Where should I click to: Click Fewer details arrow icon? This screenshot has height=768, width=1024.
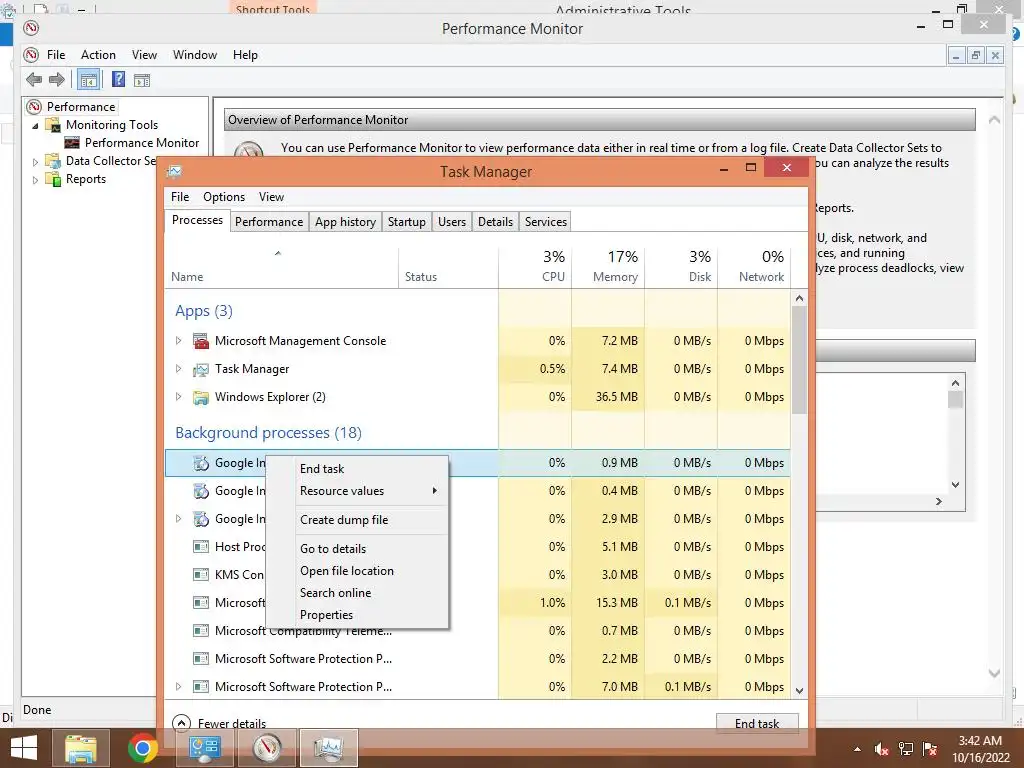[181, 722]
